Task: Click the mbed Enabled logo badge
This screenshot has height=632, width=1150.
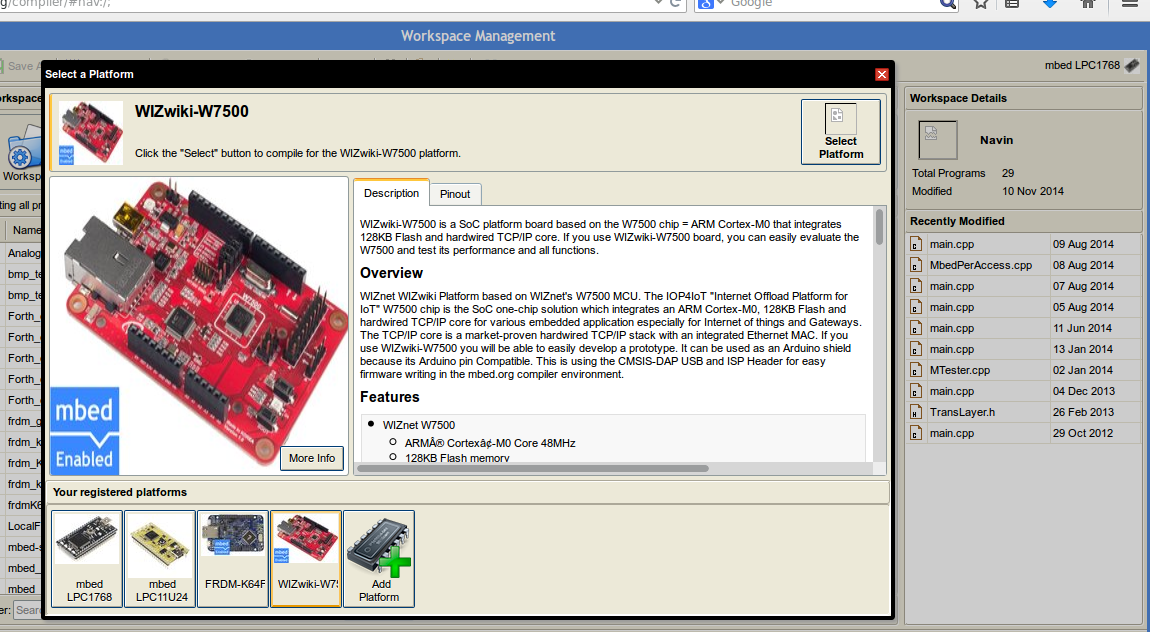Action: point(84,428)
